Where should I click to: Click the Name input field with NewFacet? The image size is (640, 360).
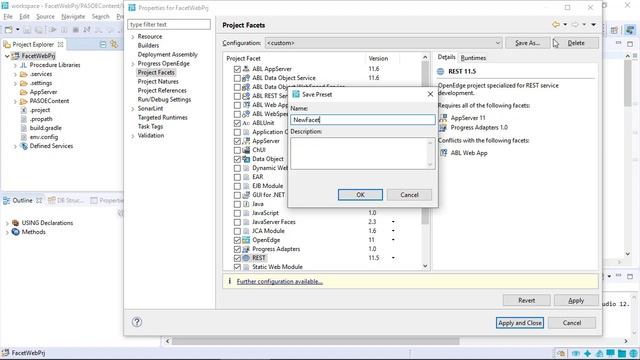coord(362,120)
